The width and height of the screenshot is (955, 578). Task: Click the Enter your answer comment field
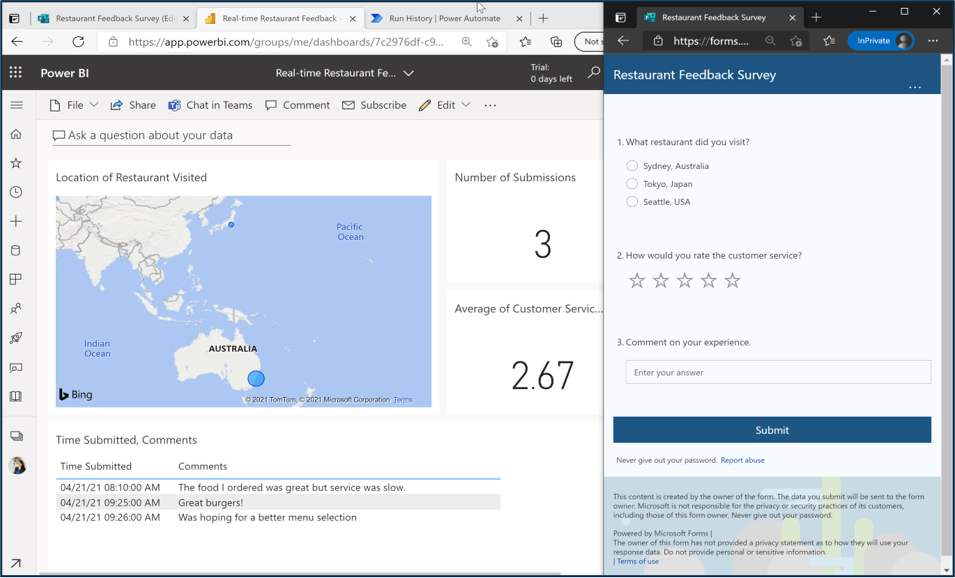point(777,372)
